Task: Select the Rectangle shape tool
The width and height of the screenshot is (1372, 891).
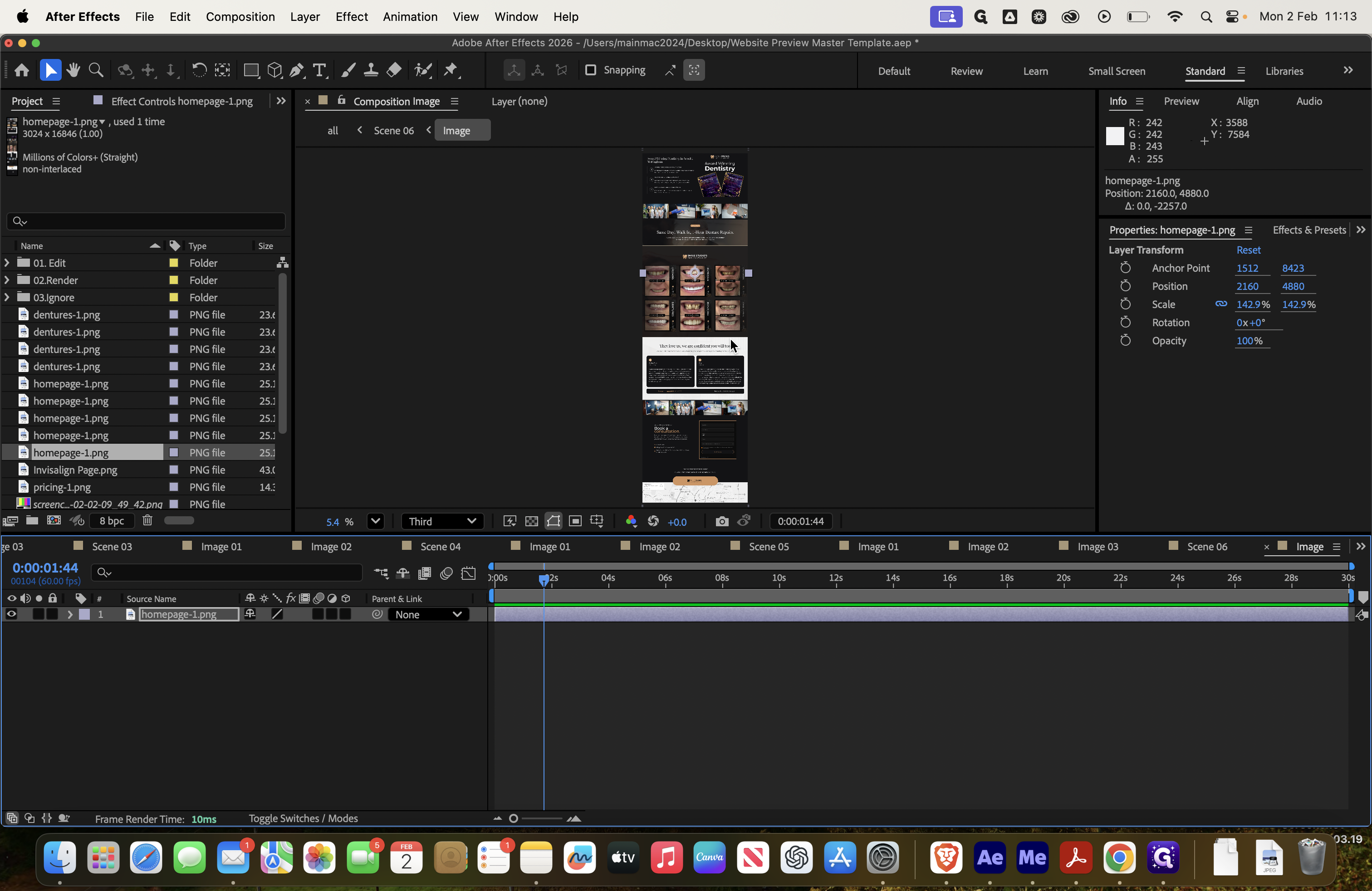Action: point(251,70)
